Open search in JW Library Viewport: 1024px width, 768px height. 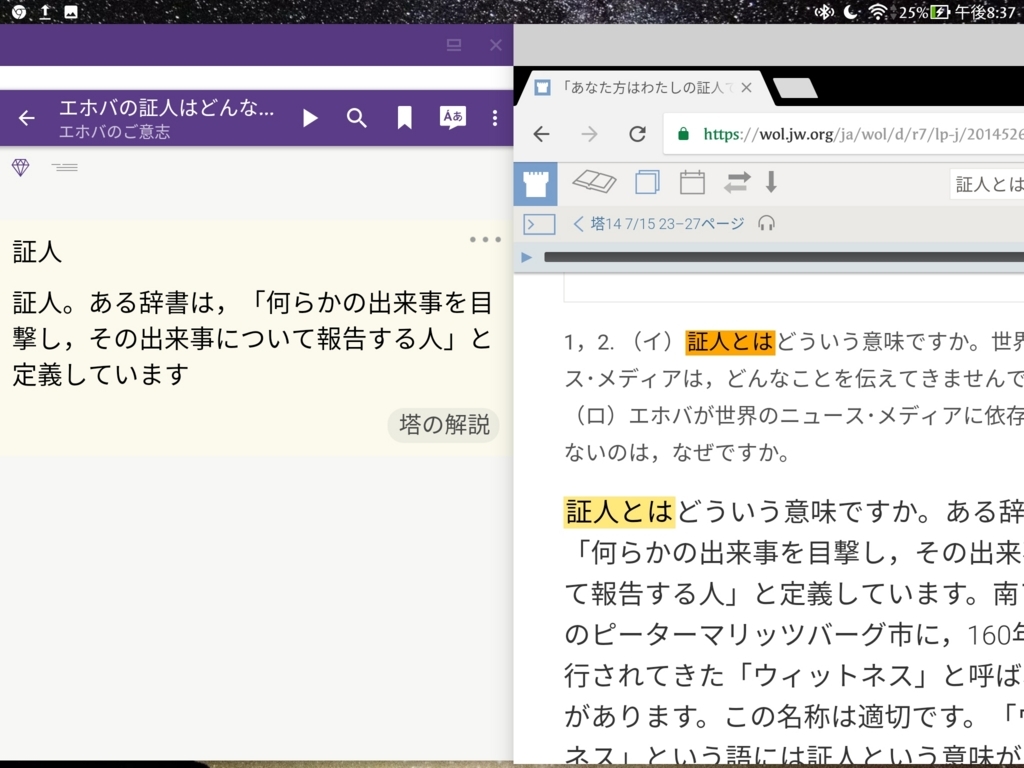pyautogui.click(x=357, y=118)
